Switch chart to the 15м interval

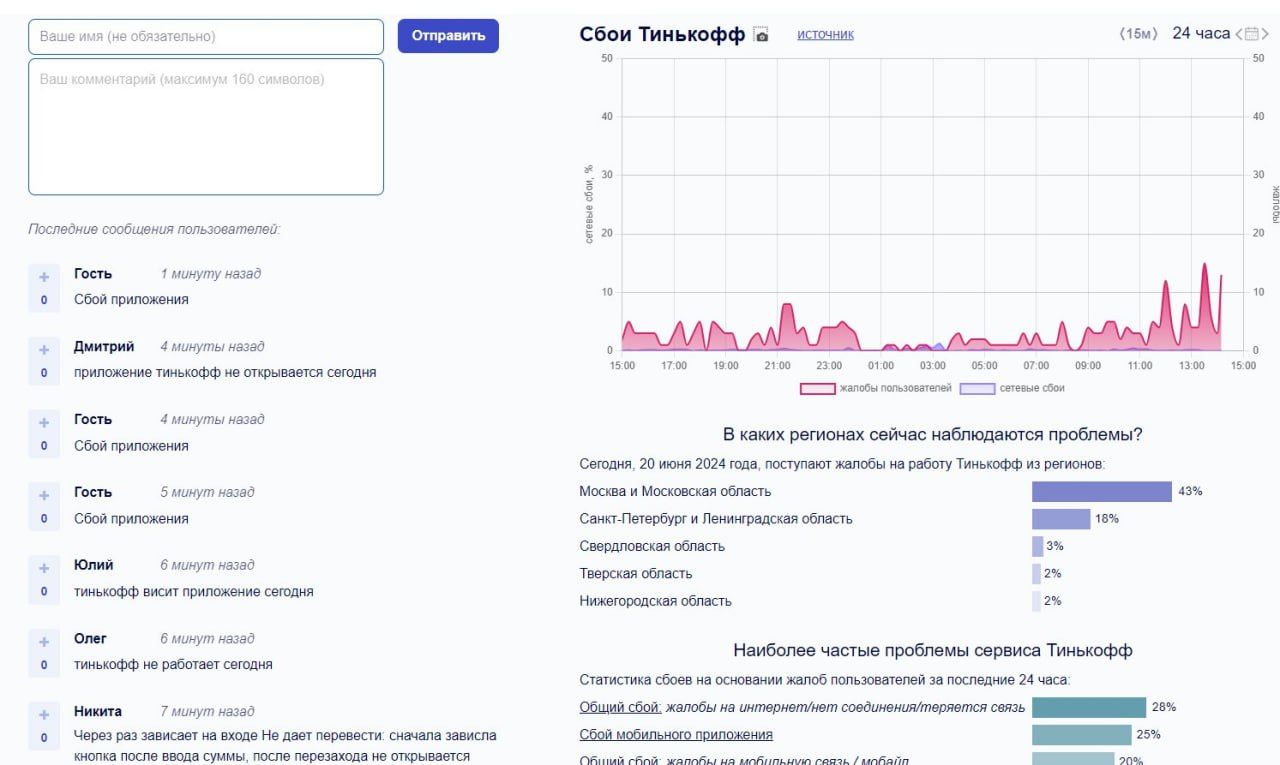[x=1138, y=34]
